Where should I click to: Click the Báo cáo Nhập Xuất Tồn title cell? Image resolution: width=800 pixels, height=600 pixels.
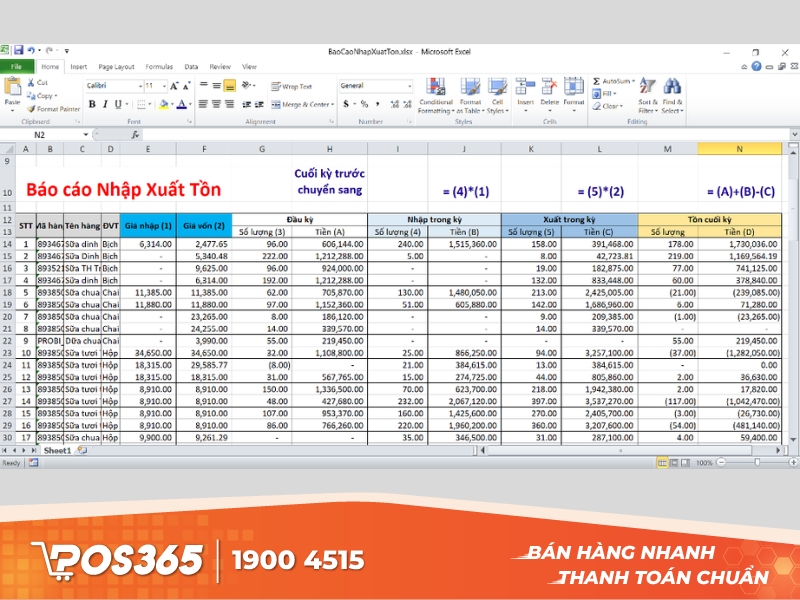pyautogui.click(x=123, y=189)
